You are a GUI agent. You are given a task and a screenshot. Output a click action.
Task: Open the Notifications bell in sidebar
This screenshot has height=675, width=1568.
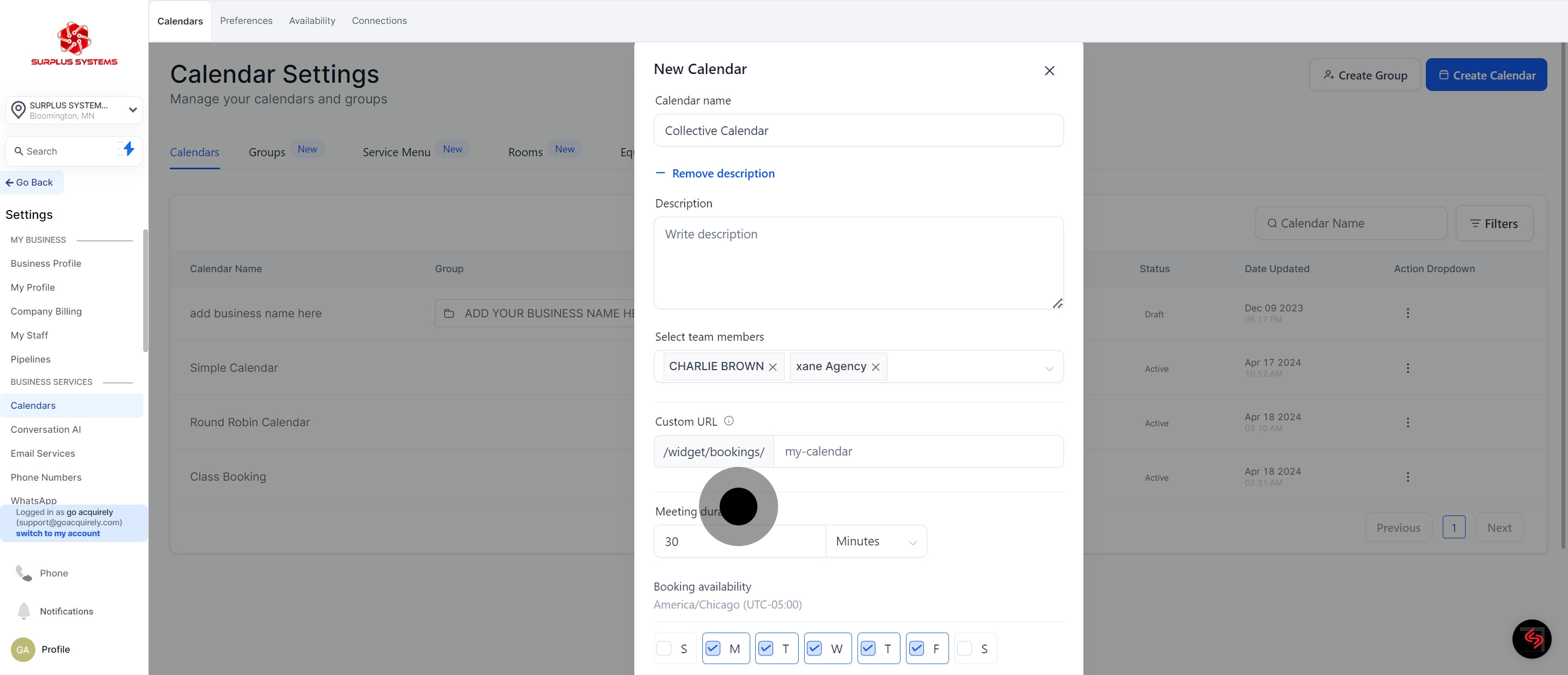point(24,610)
